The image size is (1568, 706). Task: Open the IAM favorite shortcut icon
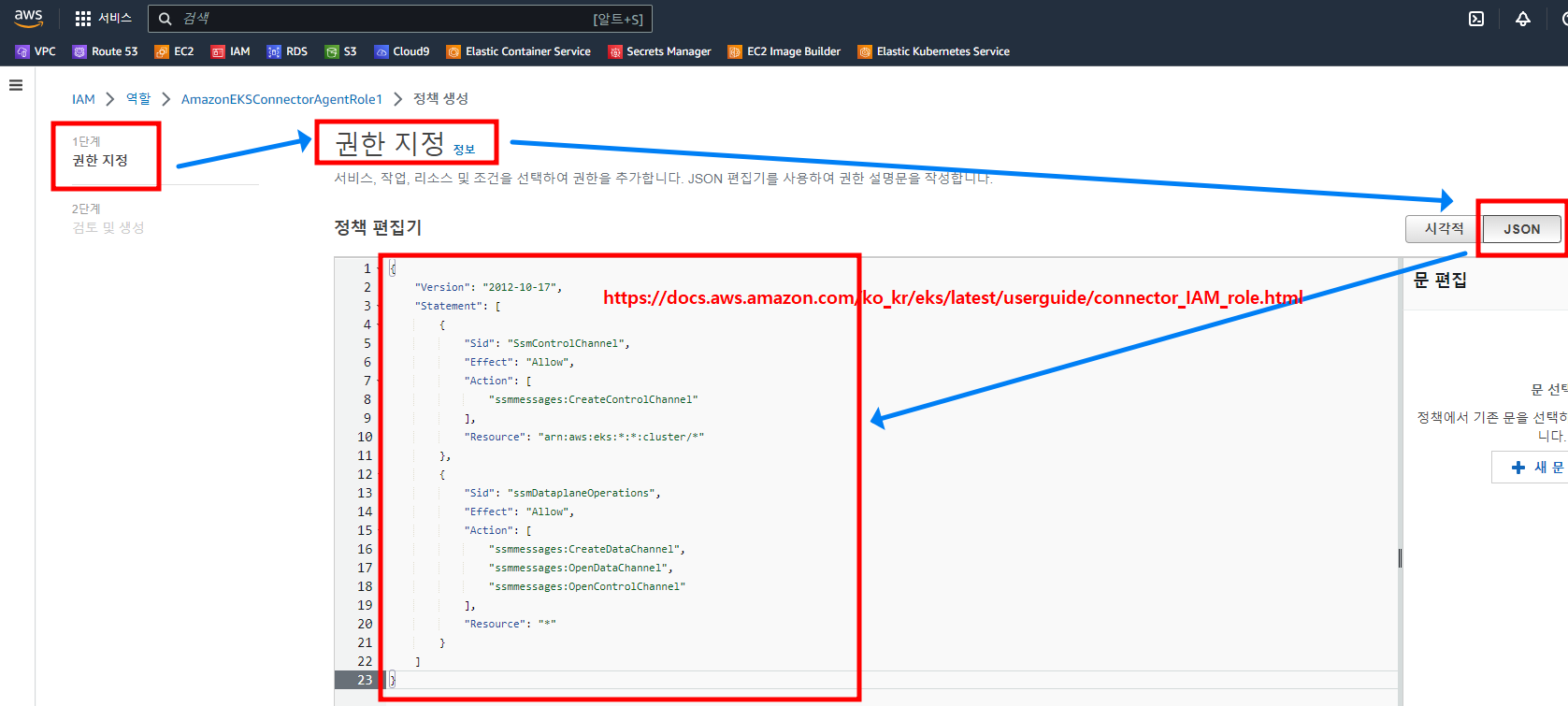point(218,51)
